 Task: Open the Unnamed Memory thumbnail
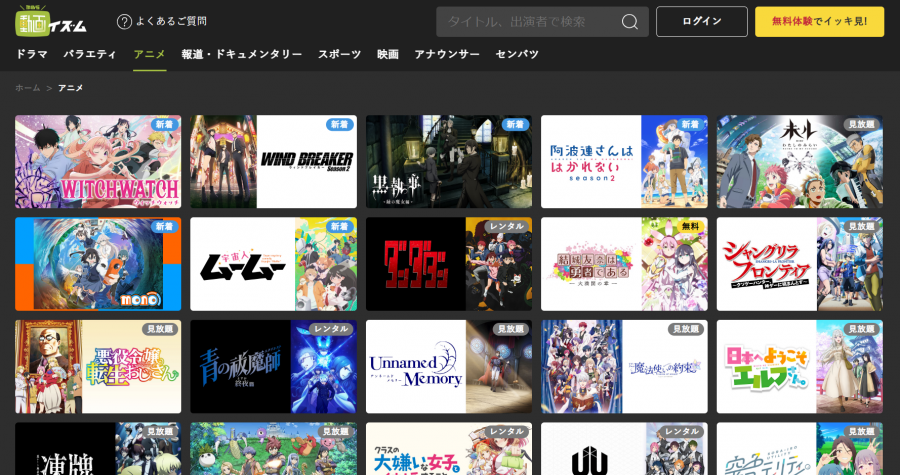click(x=449, y=367)
